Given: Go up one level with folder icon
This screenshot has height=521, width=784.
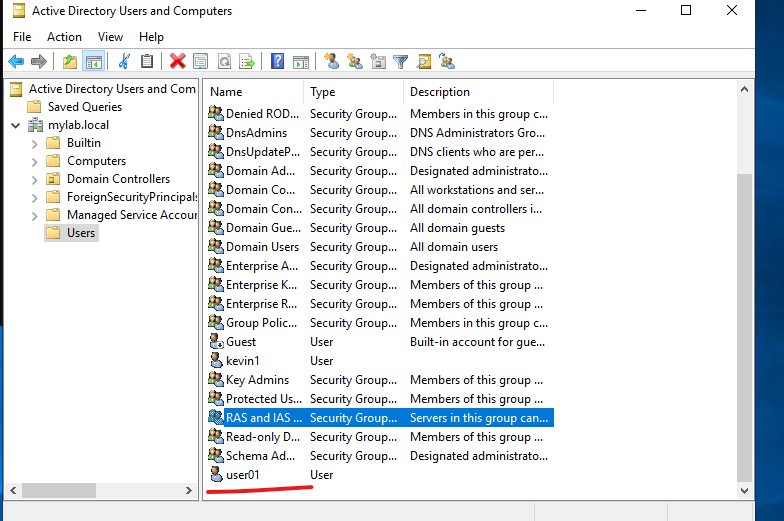Looking at the screenshot, I should [x=70, y=62].
